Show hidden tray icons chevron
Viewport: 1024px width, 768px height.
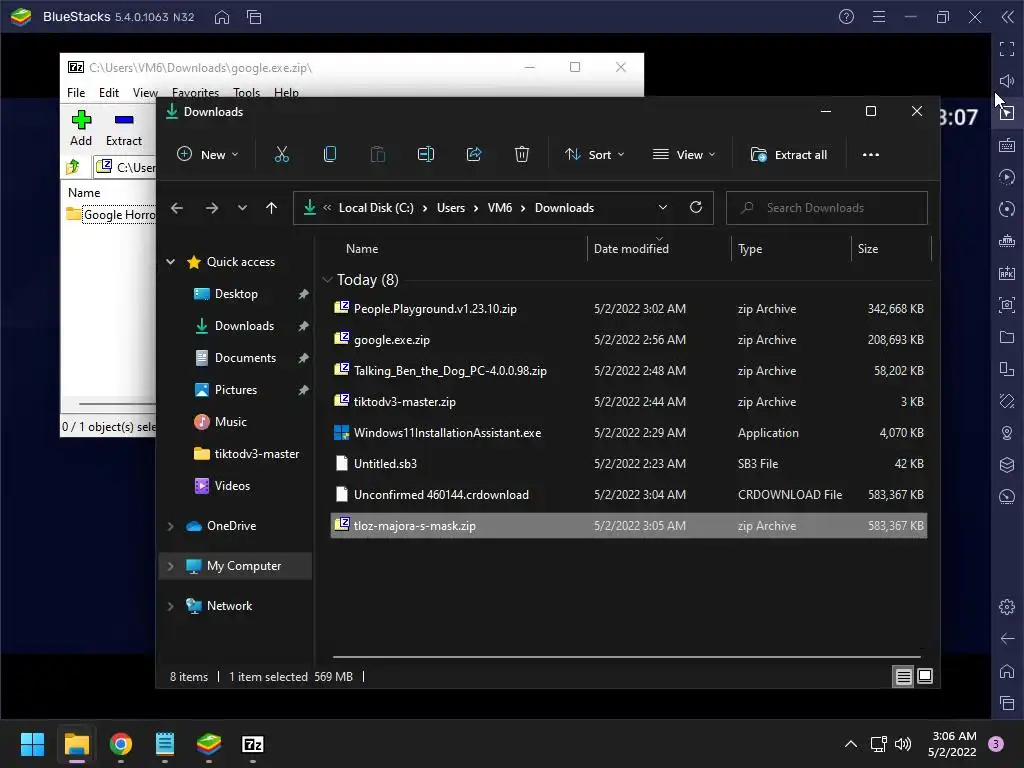(x=851, y=744)
